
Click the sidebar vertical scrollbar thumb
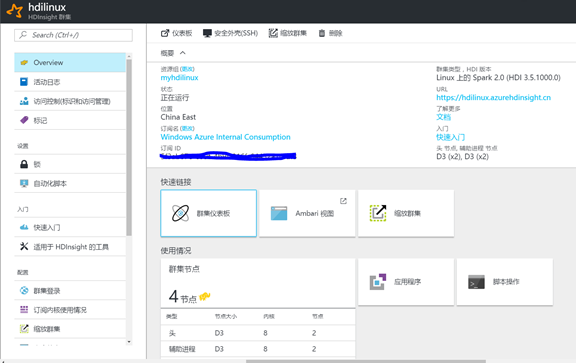point(129,147)
